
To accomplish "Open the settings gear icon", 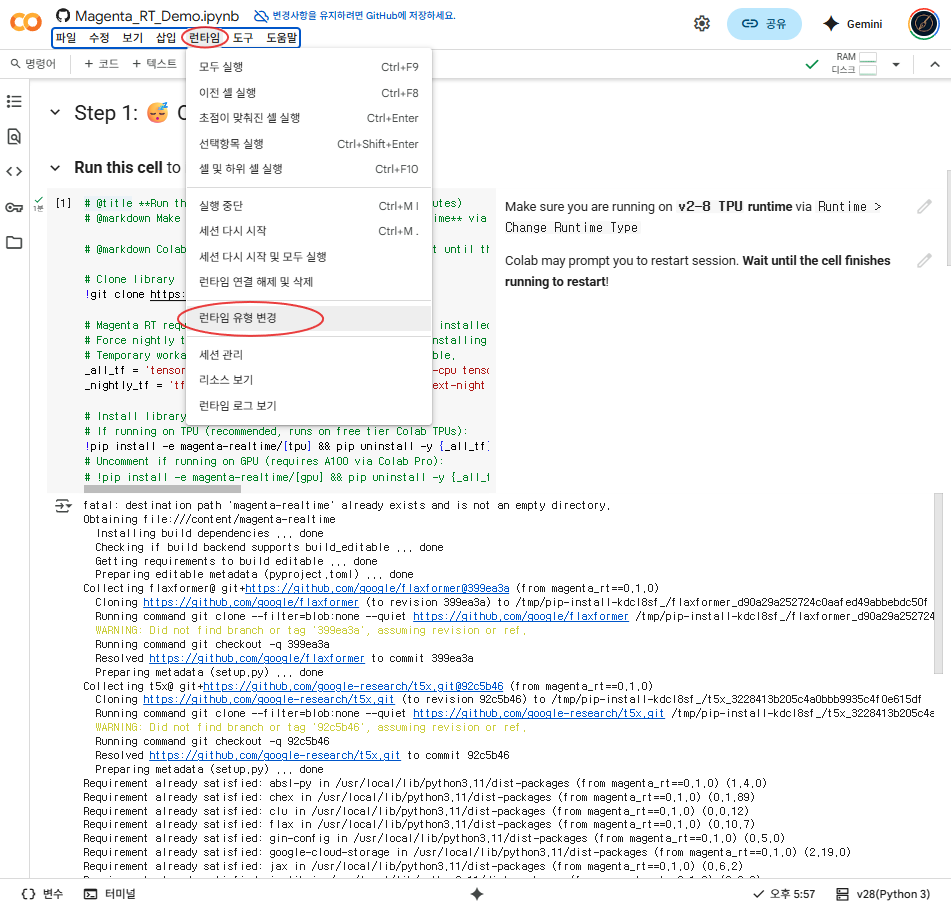I will coord(702,24).
